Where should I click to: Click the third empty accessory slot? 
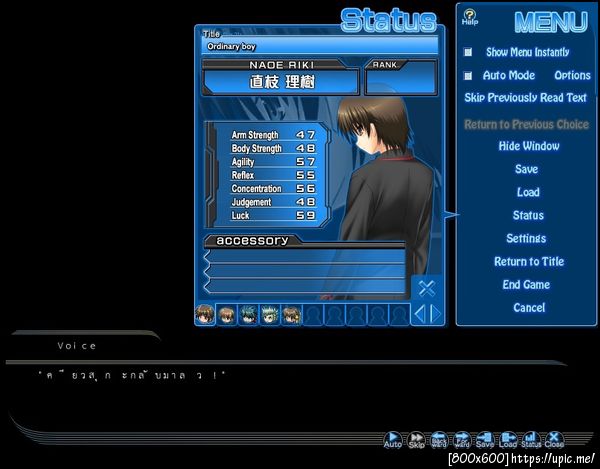[305, 286]
